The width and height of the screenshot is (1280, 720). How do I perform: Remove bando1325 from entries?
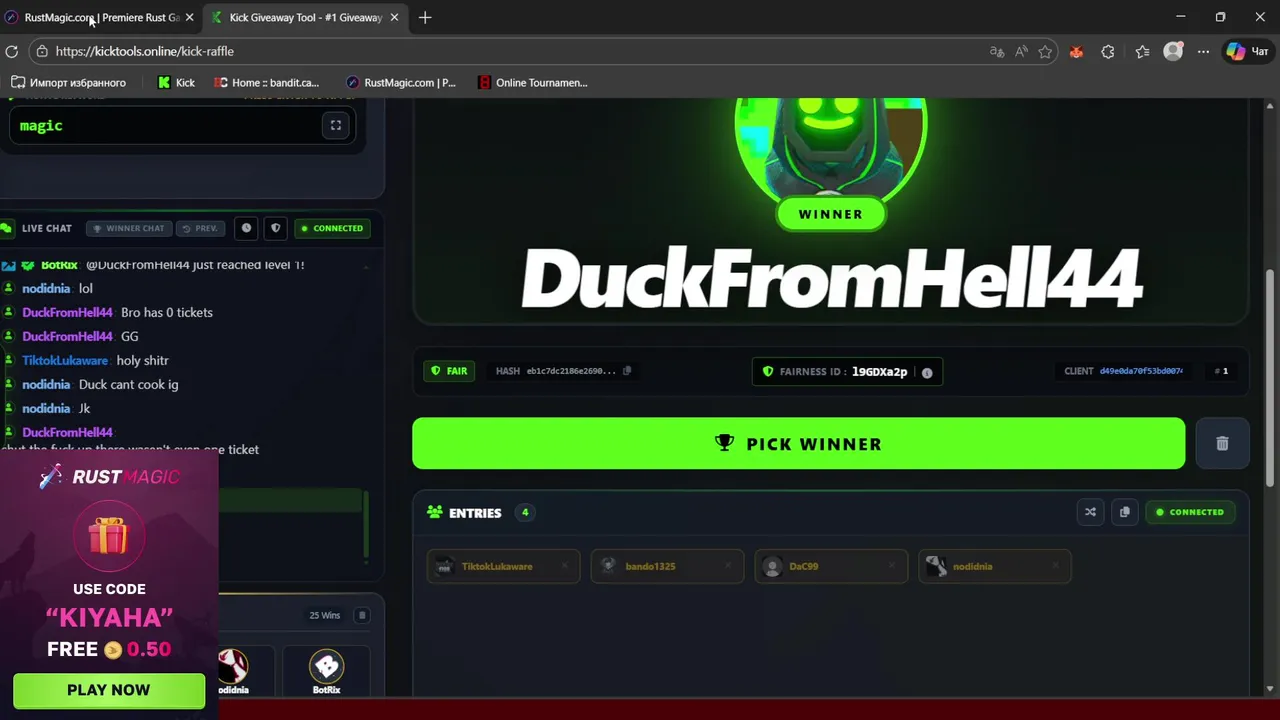[728, 566]
